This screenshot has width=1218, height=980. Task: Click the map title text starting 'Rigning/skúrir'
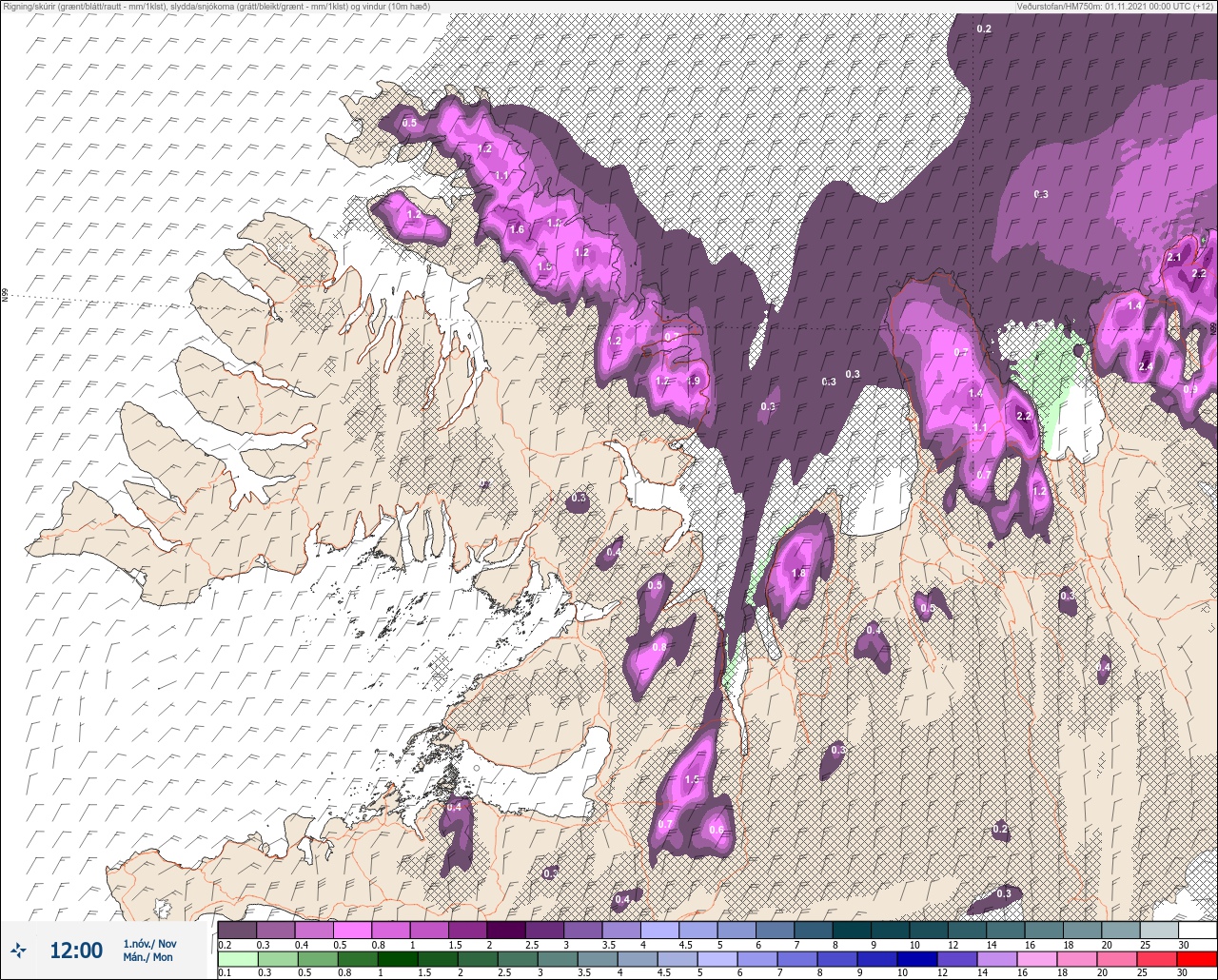pos(215,7)
